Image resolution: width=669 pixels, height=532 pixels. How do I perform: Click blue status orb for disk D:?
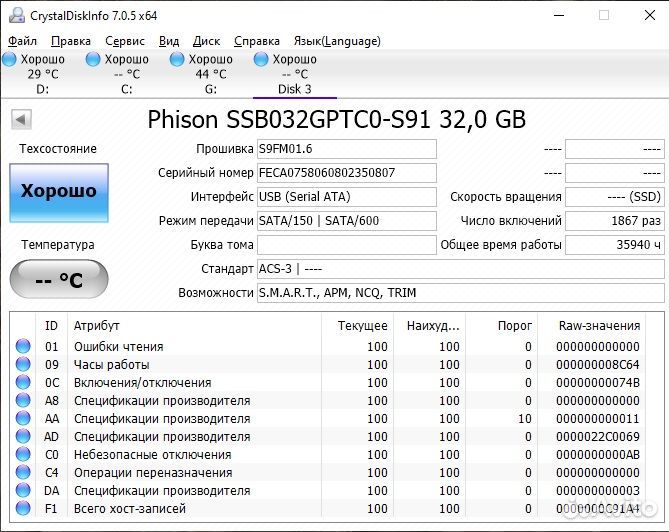[x=9, y=59]
